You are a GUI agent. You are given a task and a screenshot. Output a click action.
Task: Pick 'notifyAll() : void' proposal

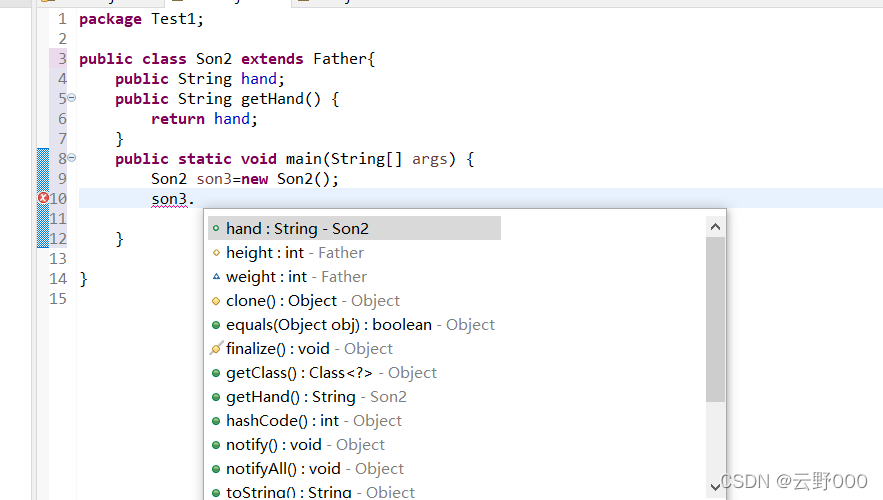pyautogui.click(x=315, y=469)
